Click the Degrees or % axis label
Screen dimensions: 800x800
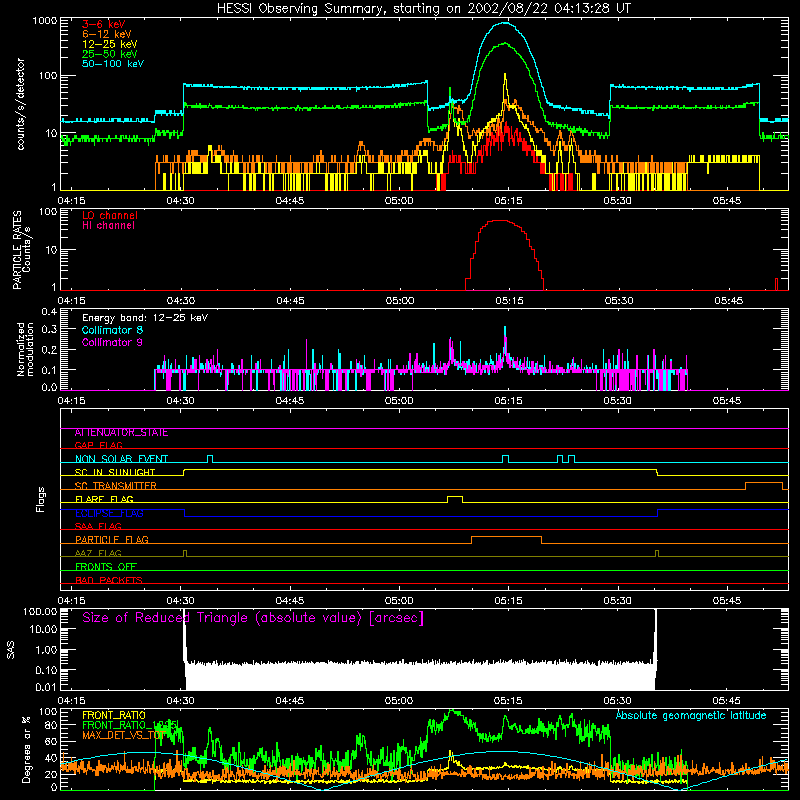pyautogui.click(x=26, y=749)
